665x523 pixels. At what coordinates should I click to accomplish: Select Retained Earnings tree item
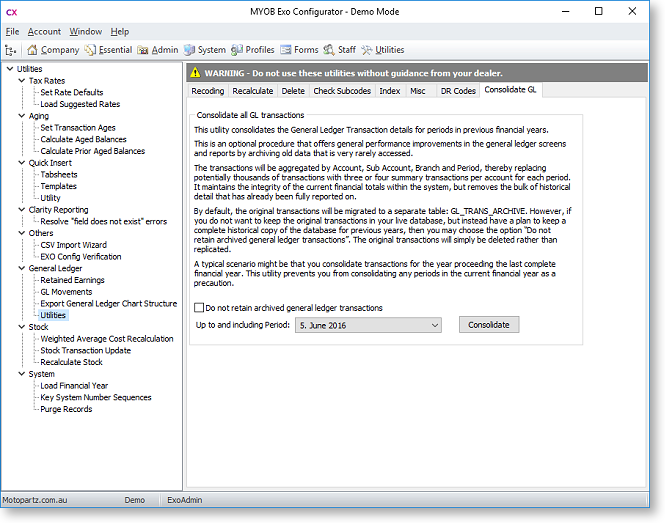[72, 280]
